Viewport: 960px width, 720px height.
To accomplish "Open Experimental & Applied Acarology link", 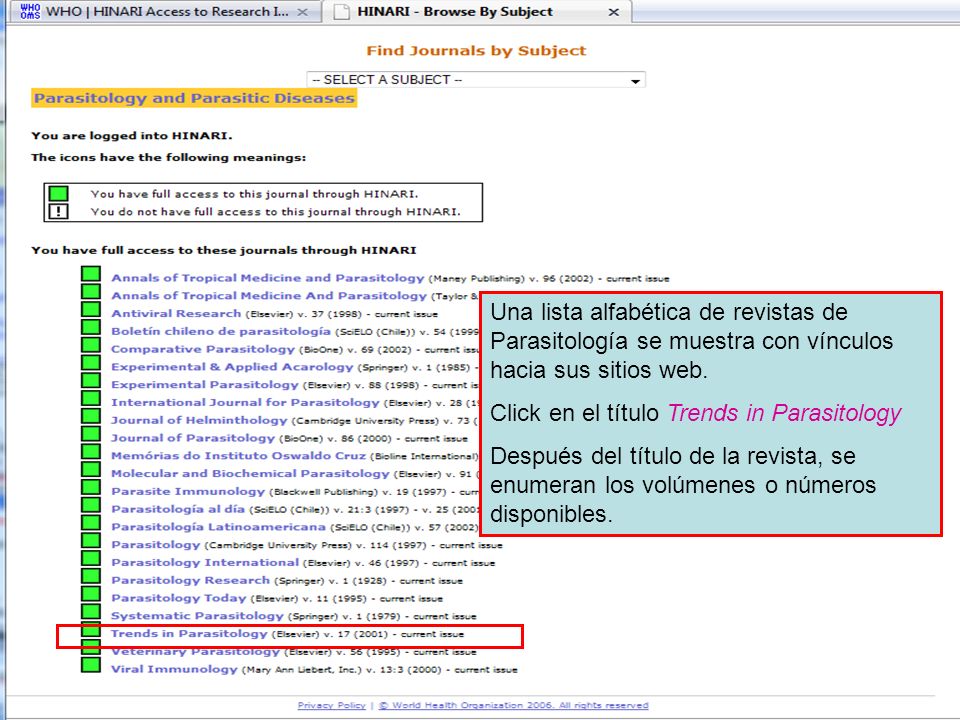I will tap(233, 367).
